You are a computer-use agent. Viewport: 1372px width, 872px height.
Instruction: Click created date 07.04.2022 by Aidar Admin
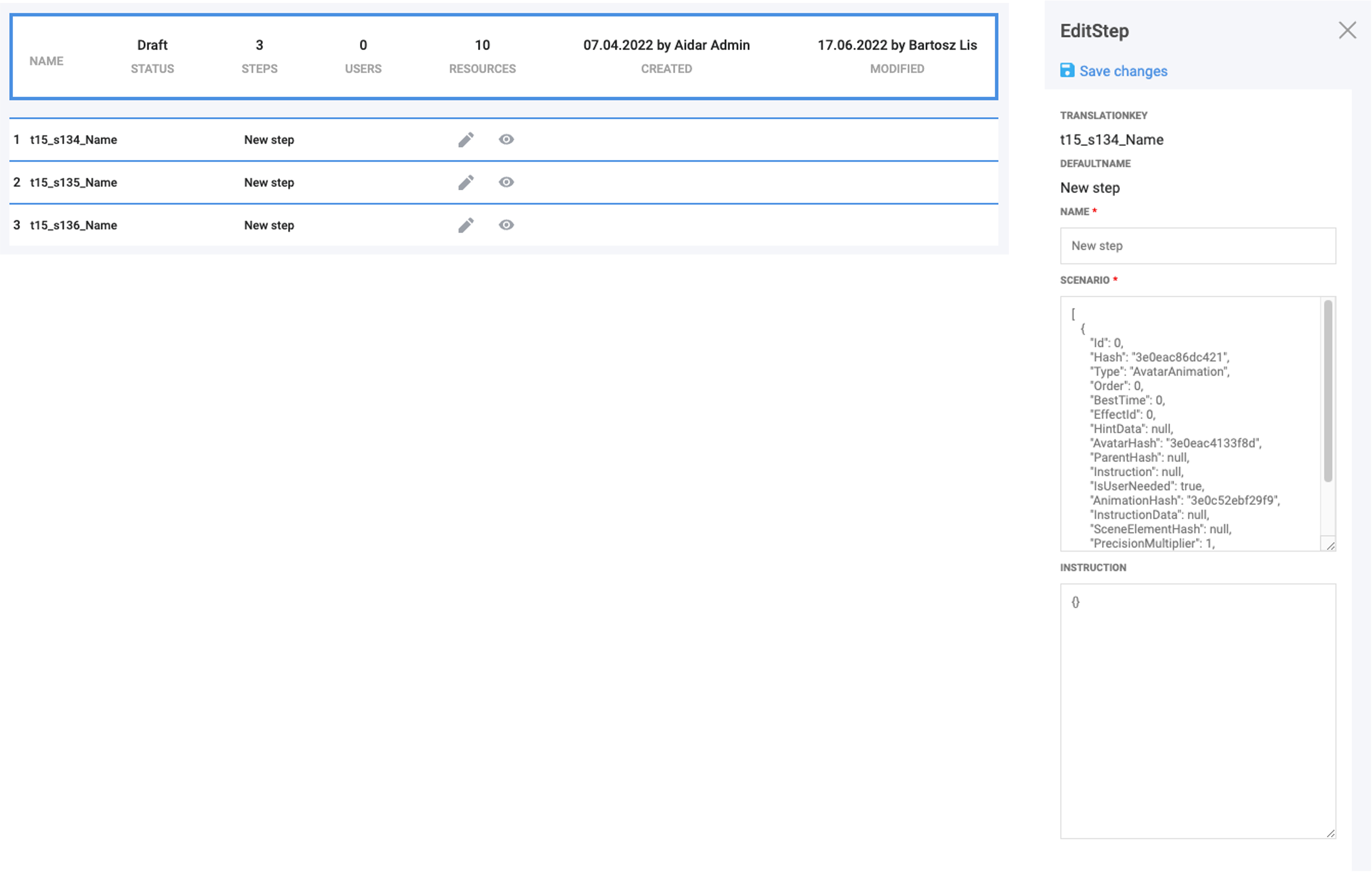666,45
